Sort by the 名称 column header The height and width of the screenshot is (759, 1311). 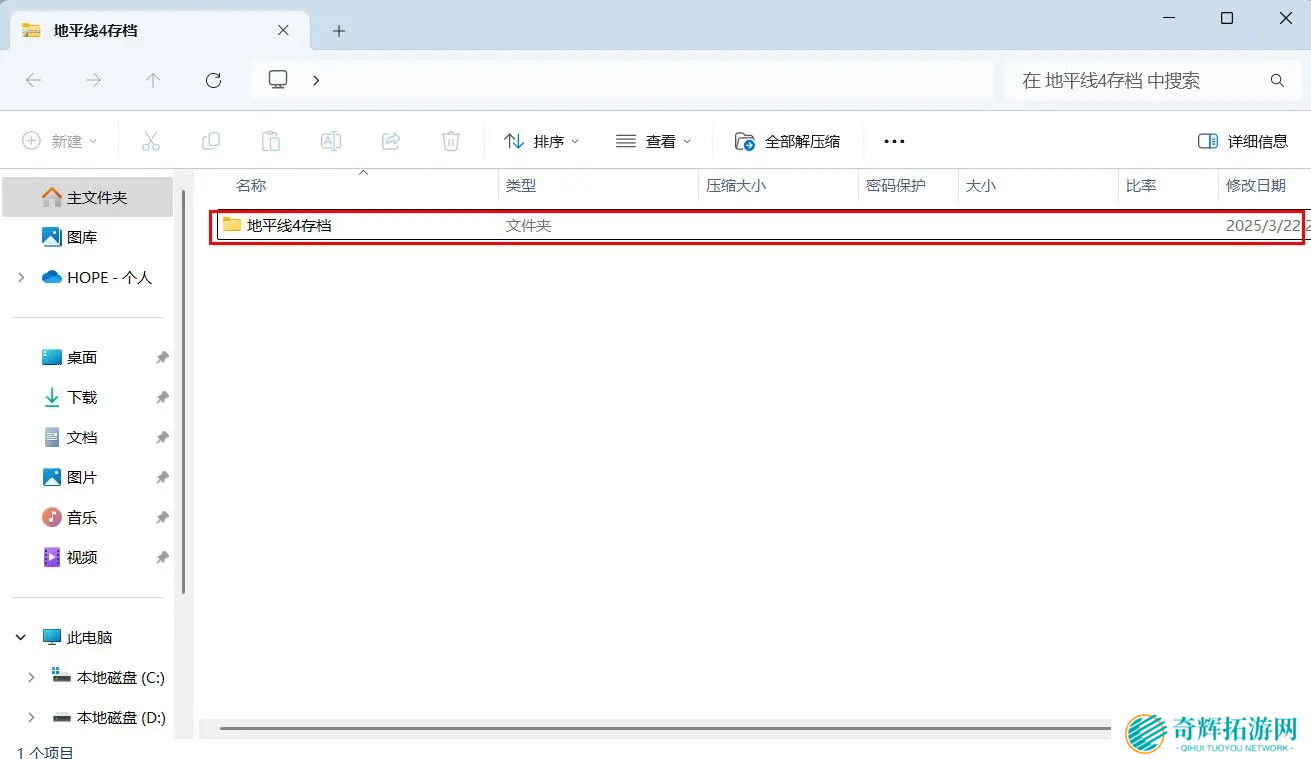click(x=251, y=185)
